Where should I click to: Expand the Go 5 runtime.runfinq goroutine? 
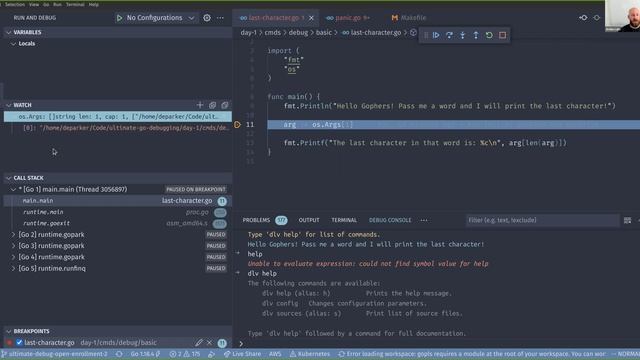coord(13,269)
